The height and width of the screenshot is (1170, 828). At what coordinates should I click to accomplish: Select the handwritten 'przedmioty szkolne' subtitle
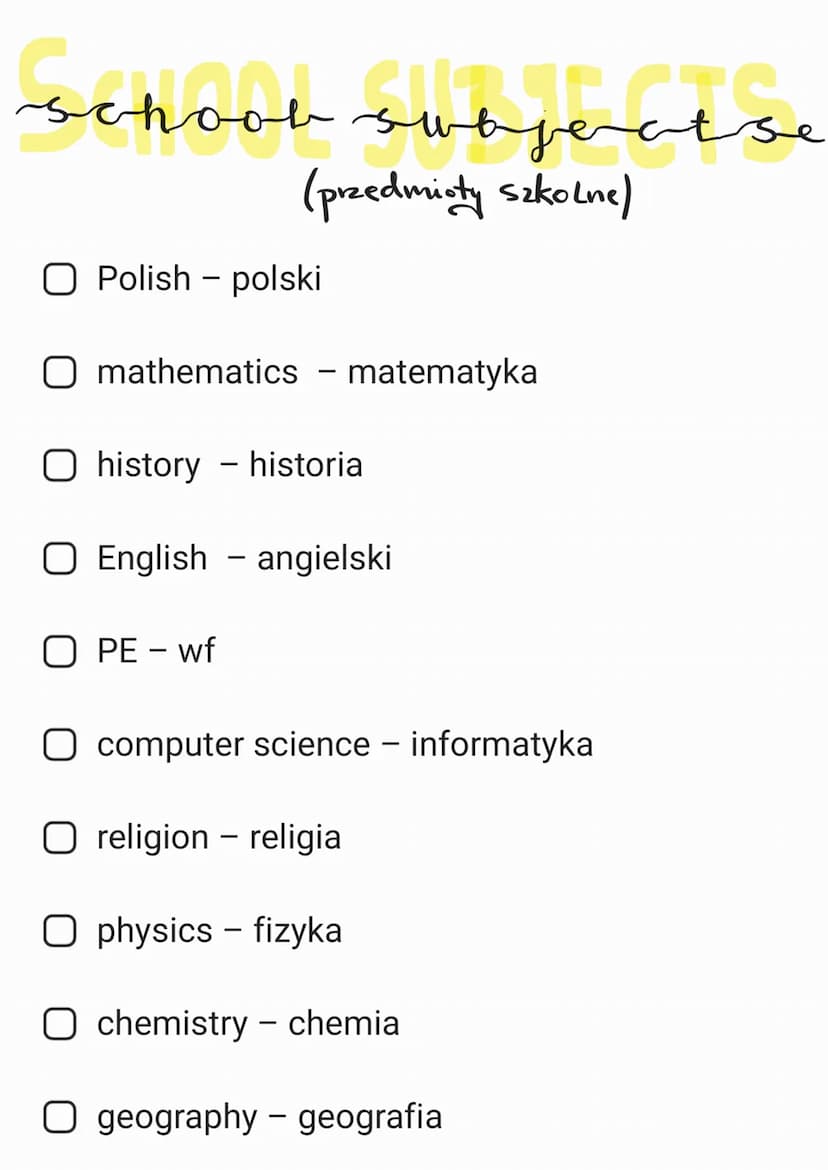click(466, 197)
